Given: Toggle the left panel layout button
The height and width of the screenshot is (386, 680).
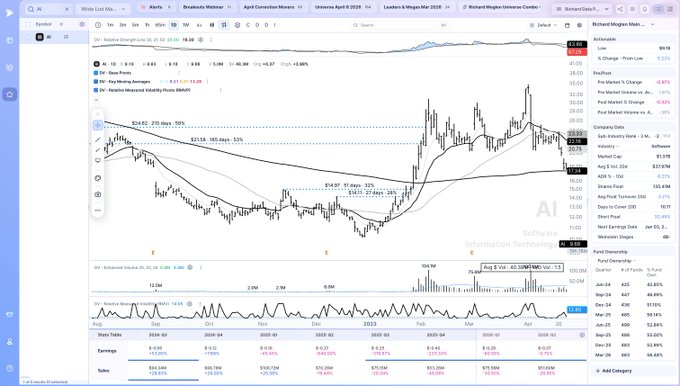Looking at the screenshot, I should (x=658, y=9).
